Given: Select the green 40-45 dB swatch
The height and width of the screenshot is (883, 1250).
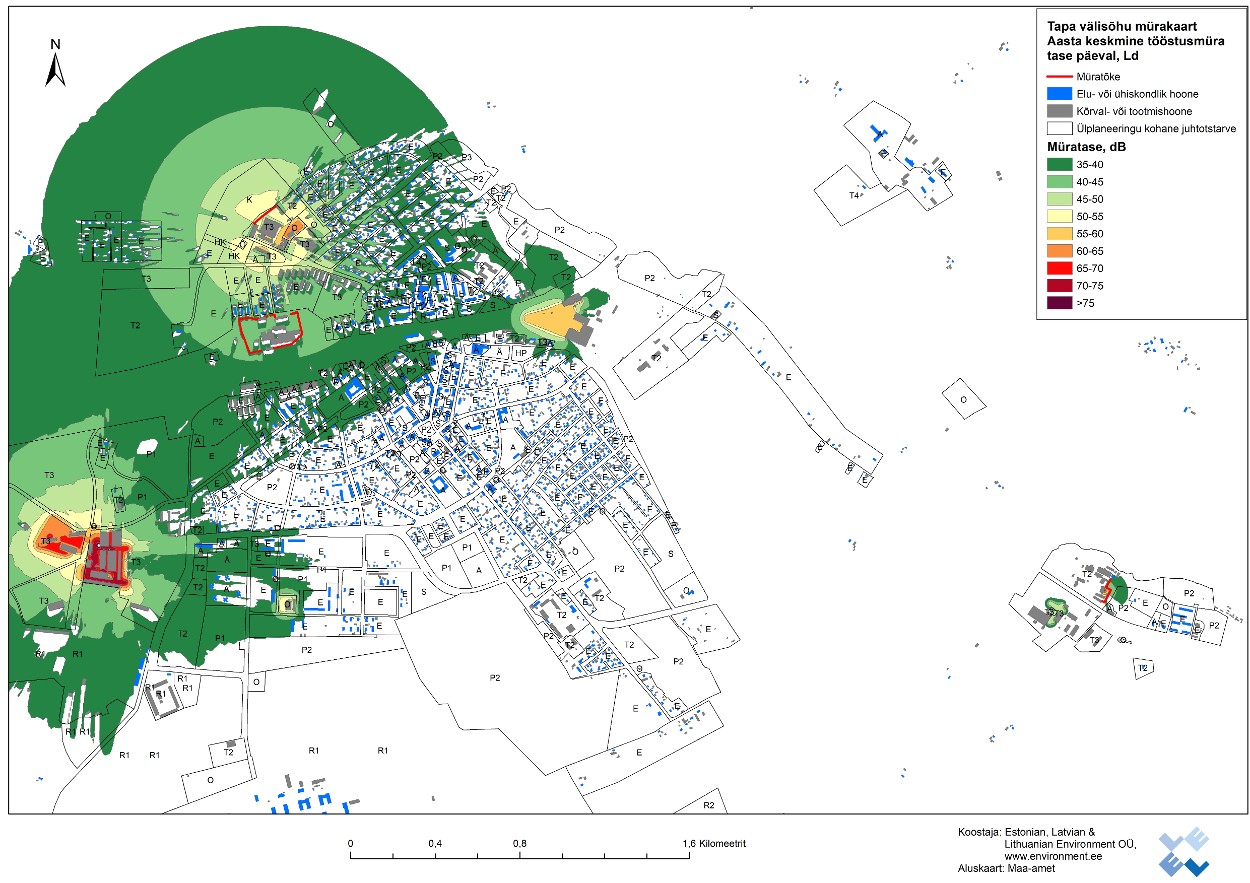Looking at the screenshot, I should (x=1059, y=182).
